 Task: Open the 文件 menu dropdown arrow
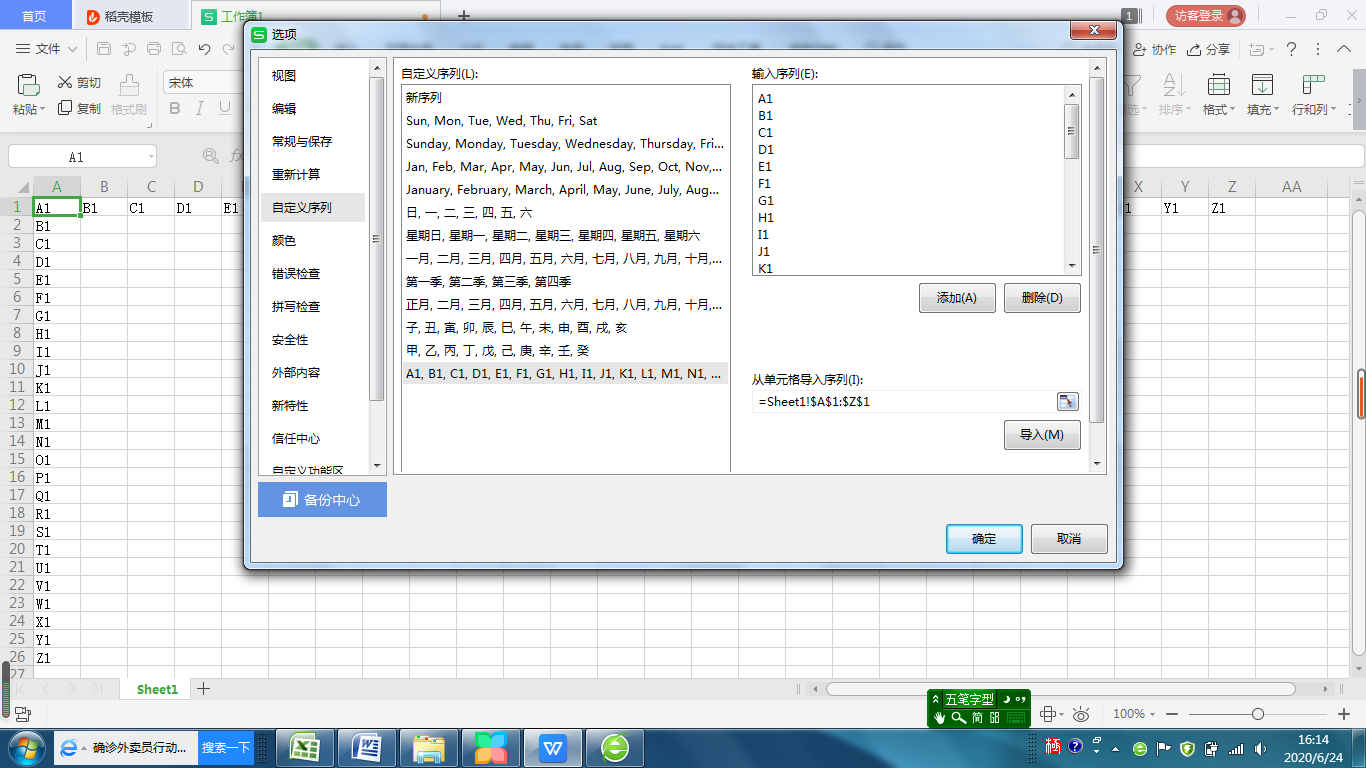(71, 49)
